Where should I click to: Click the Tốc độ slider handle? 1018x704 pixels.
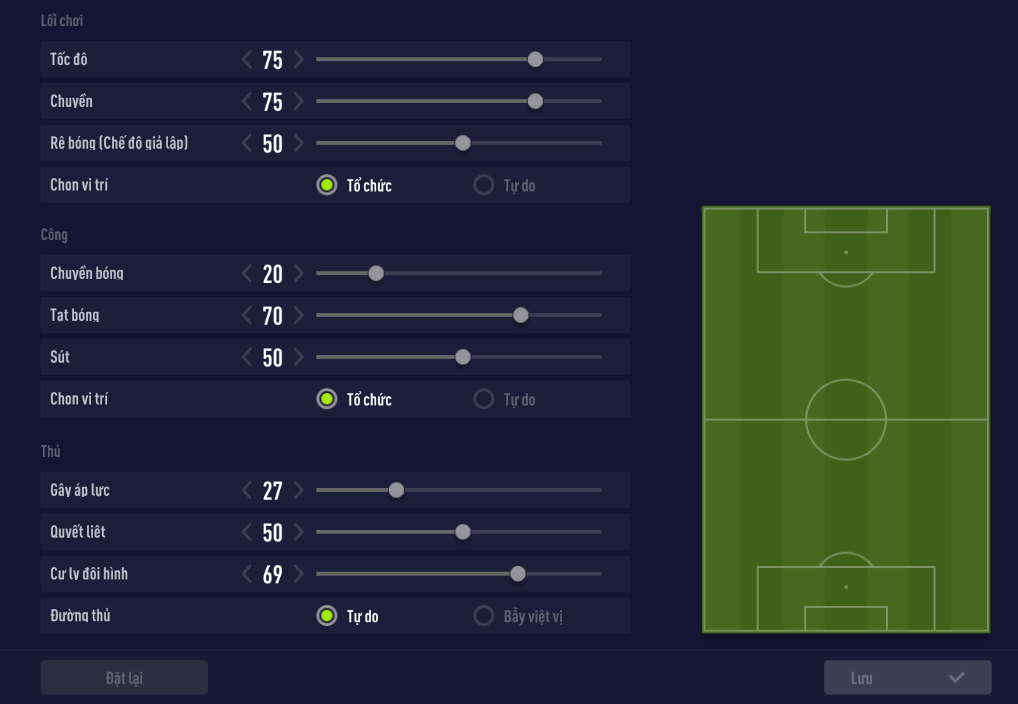point(535,60)
